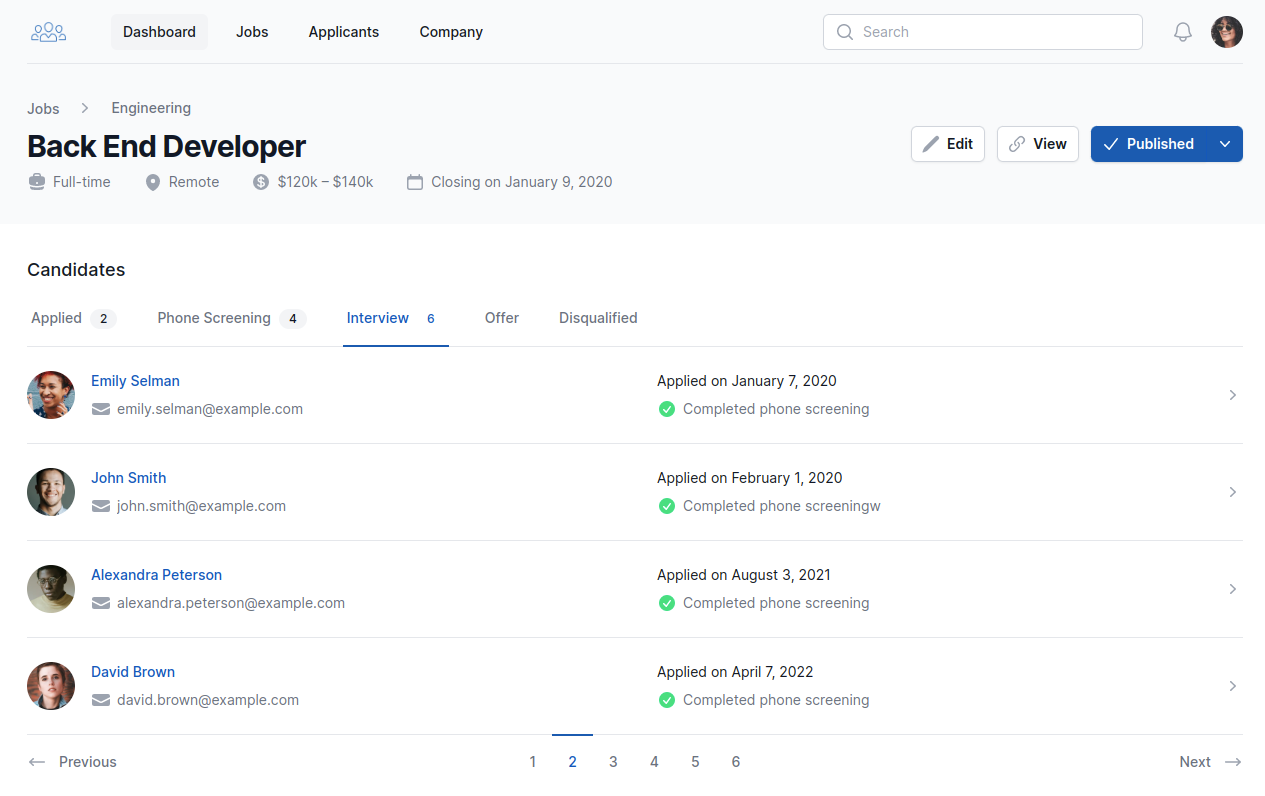
Task: Expand the Published status dropdown arrow
Action: point(1225,144)
